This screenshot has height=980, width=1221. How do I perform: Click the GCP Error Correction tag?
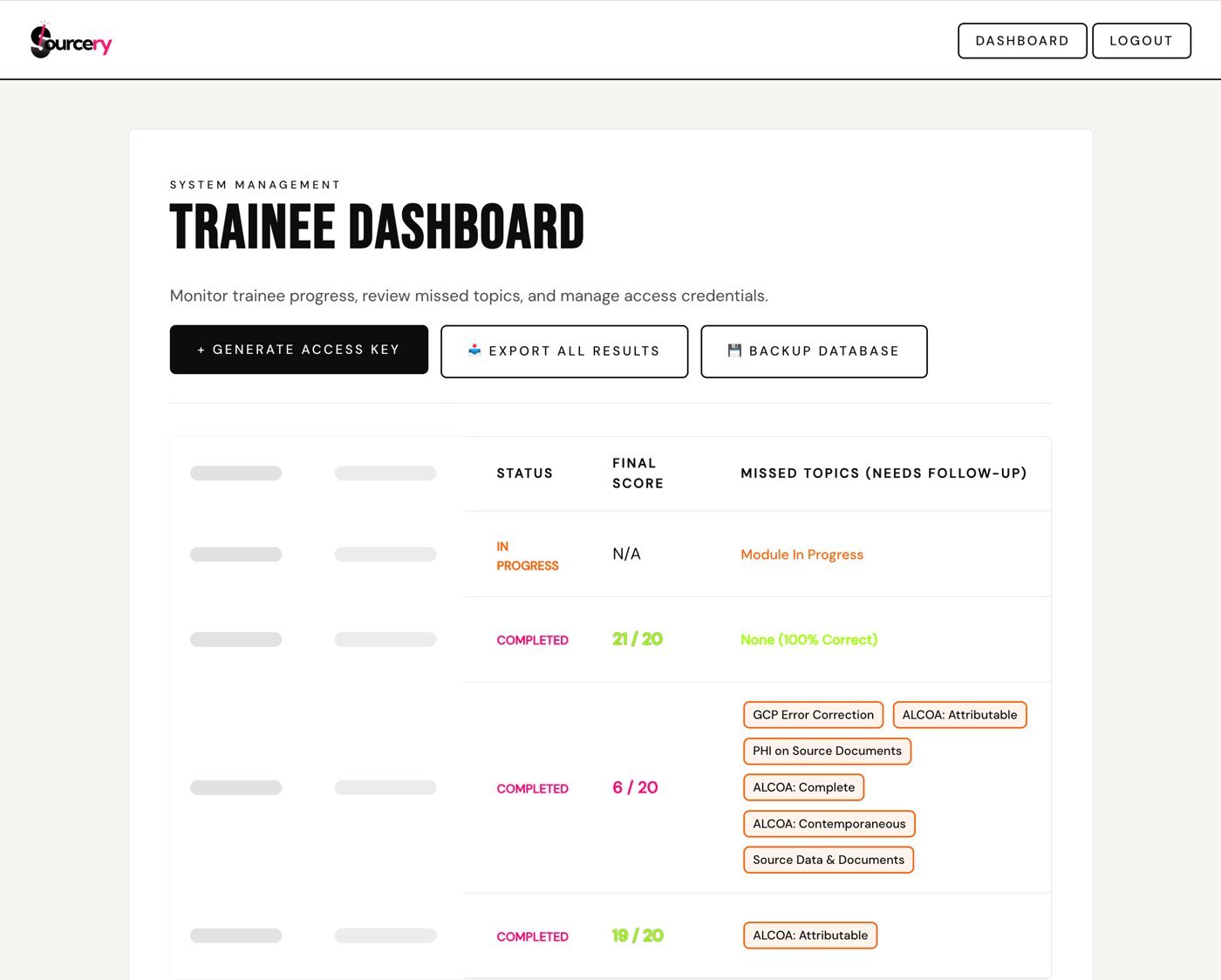[x=813, y=715]
